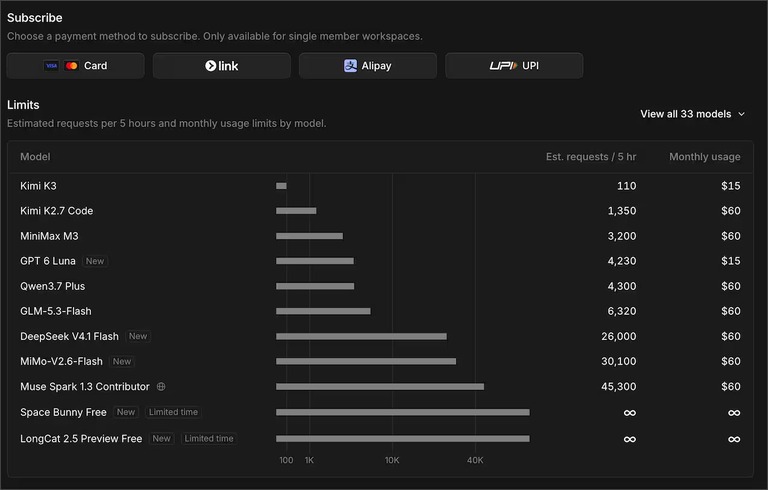This screenshot has height=490, width=768.
Task: Click the $15 monthly usage for Kimi K3
Action: tap(731, 186)
